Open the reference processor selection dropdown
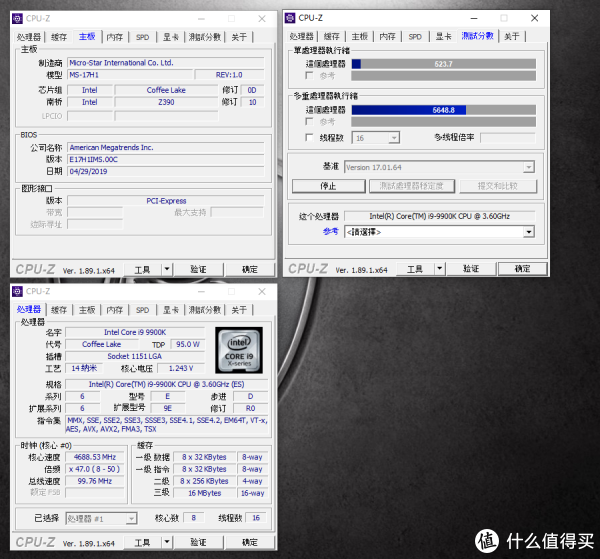Screen dimensions: 600x559 439,232
